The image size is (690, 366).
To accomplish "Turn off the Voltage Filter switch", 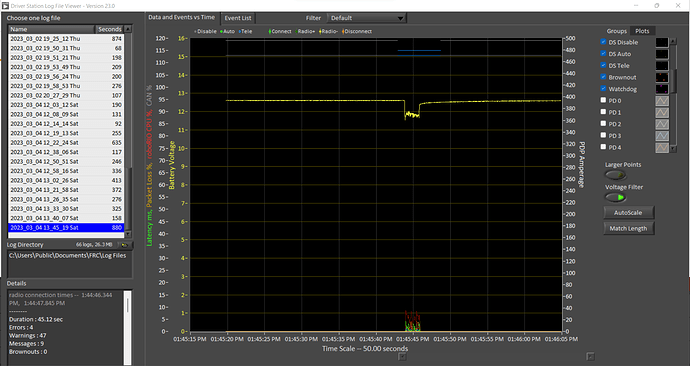I will click(x=616, y=198).
